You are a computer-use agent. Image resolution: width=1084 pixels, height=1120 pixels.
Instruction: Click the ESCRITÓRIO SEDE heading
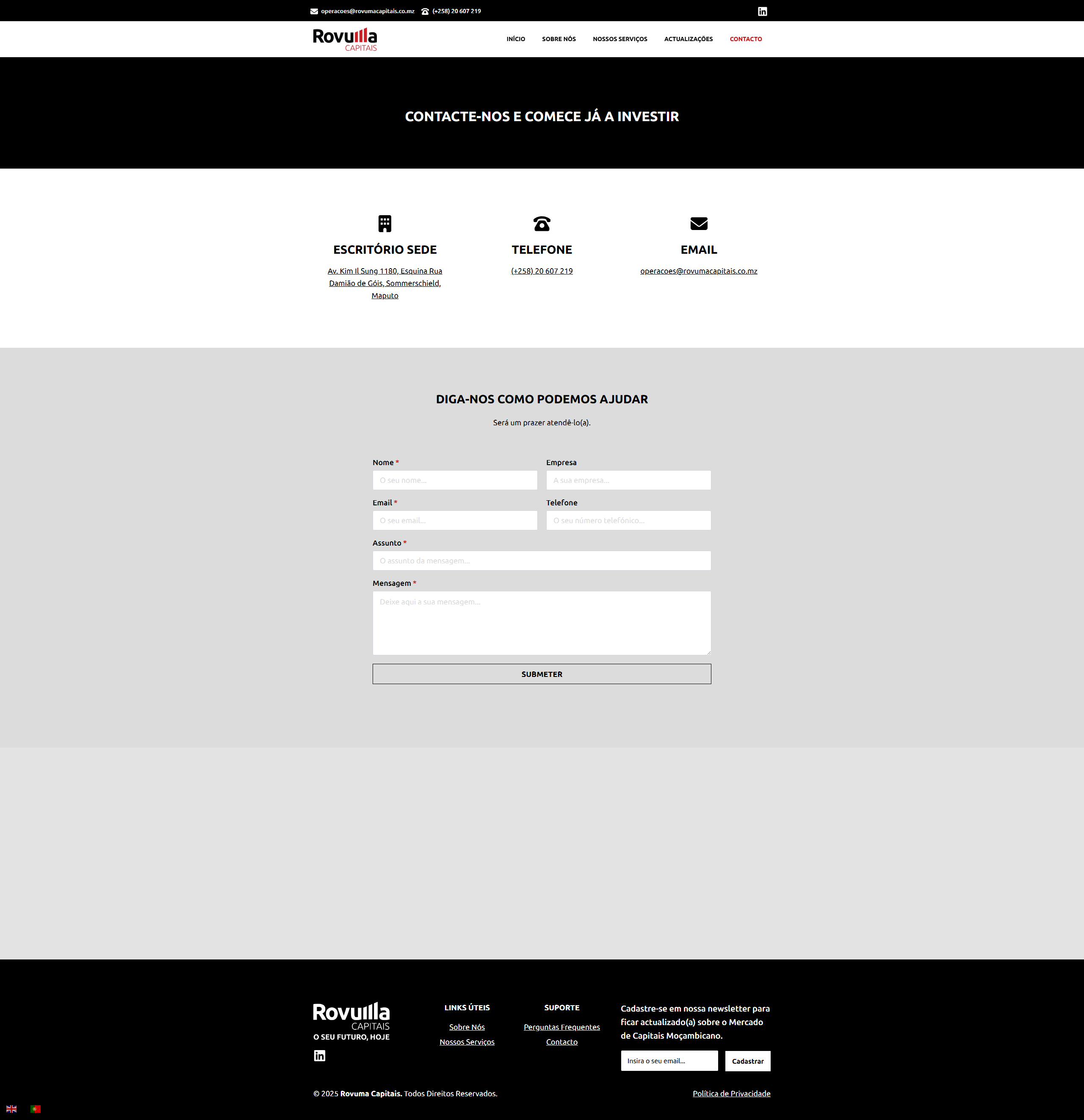[385, 250]
